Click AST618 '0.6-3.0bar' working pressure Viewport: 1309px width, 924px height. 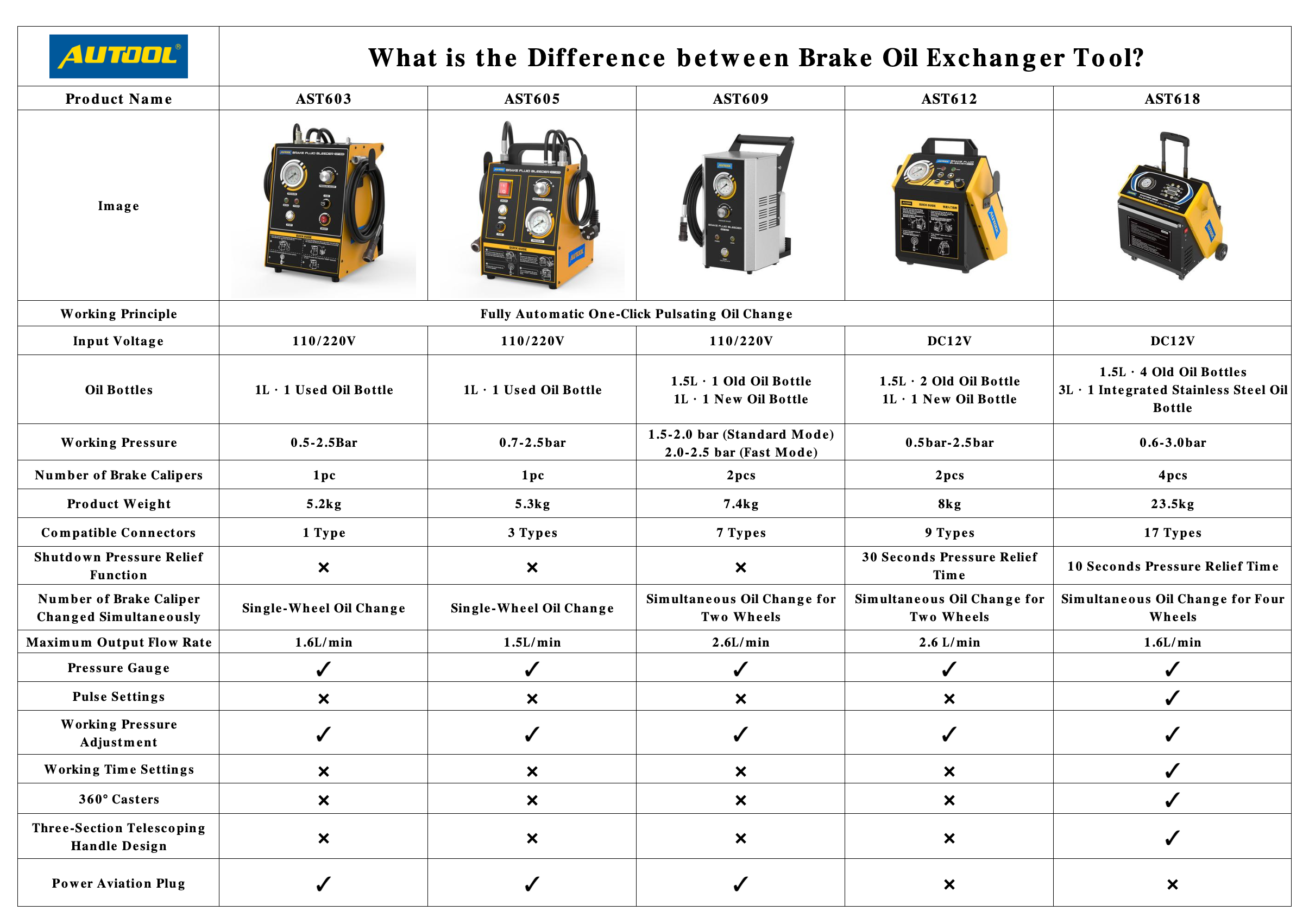(x=1172, y=442)
